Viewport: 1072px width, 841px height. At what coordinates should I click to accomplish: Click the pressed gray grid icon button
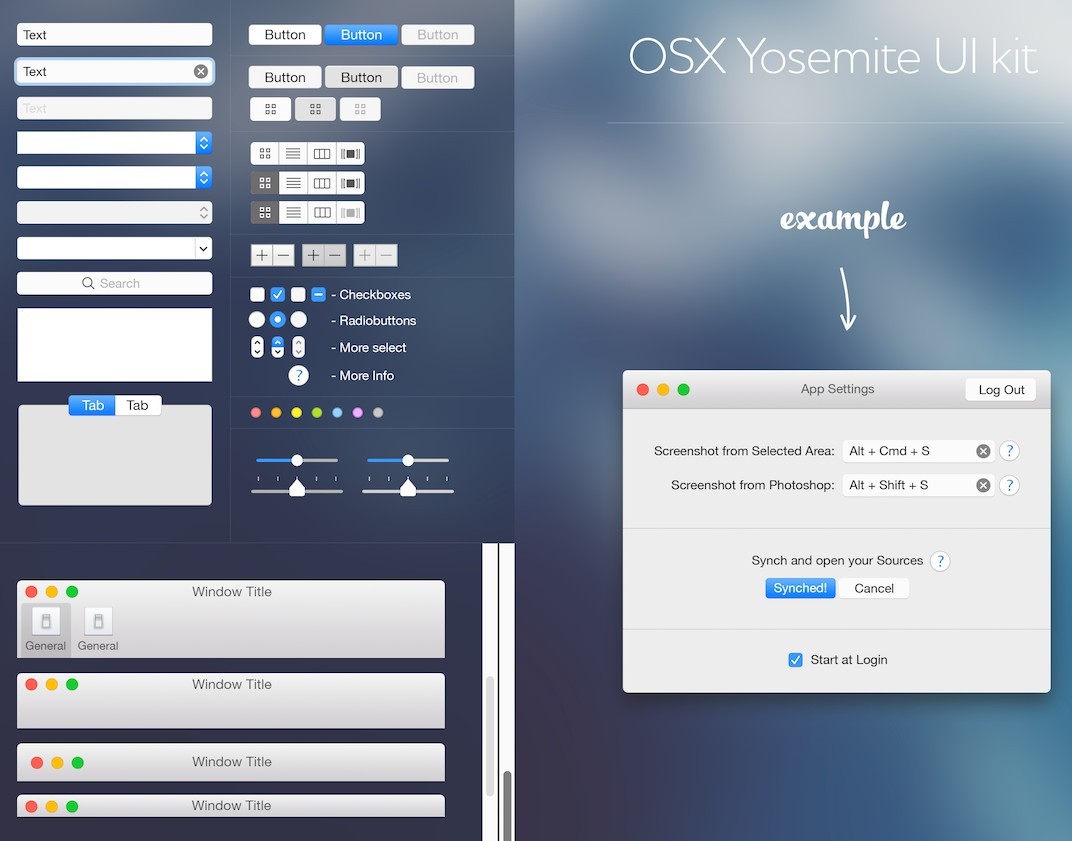[315, 109]
